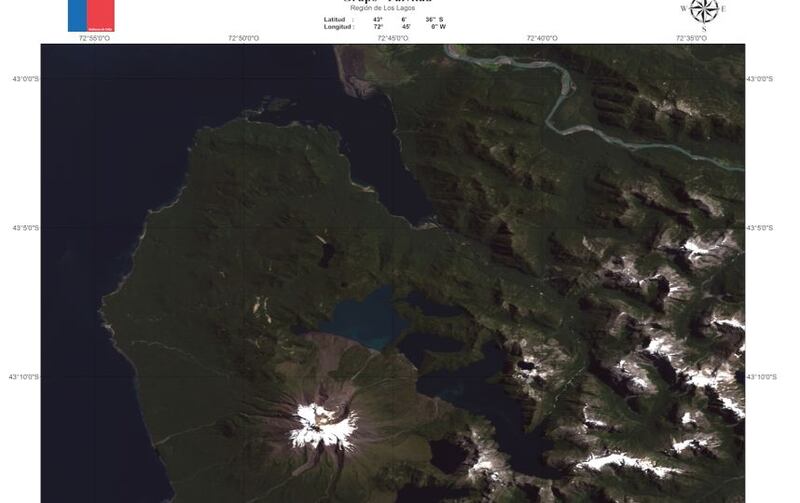Image resolution: width=800 pixels, height=503 pixels.
Task: Click the snow-capped volcano crater on the map
Action: pos(323,424)
